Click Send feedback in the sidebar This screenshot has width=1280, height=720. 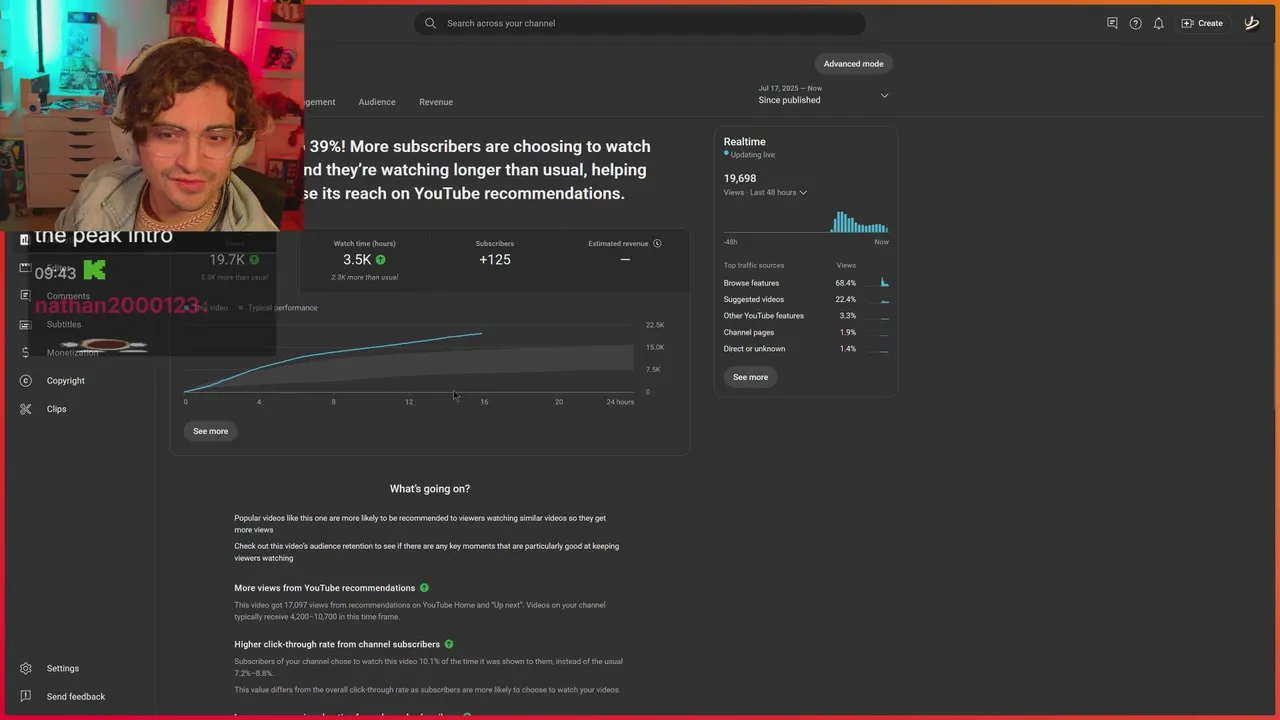click(76, 697)
